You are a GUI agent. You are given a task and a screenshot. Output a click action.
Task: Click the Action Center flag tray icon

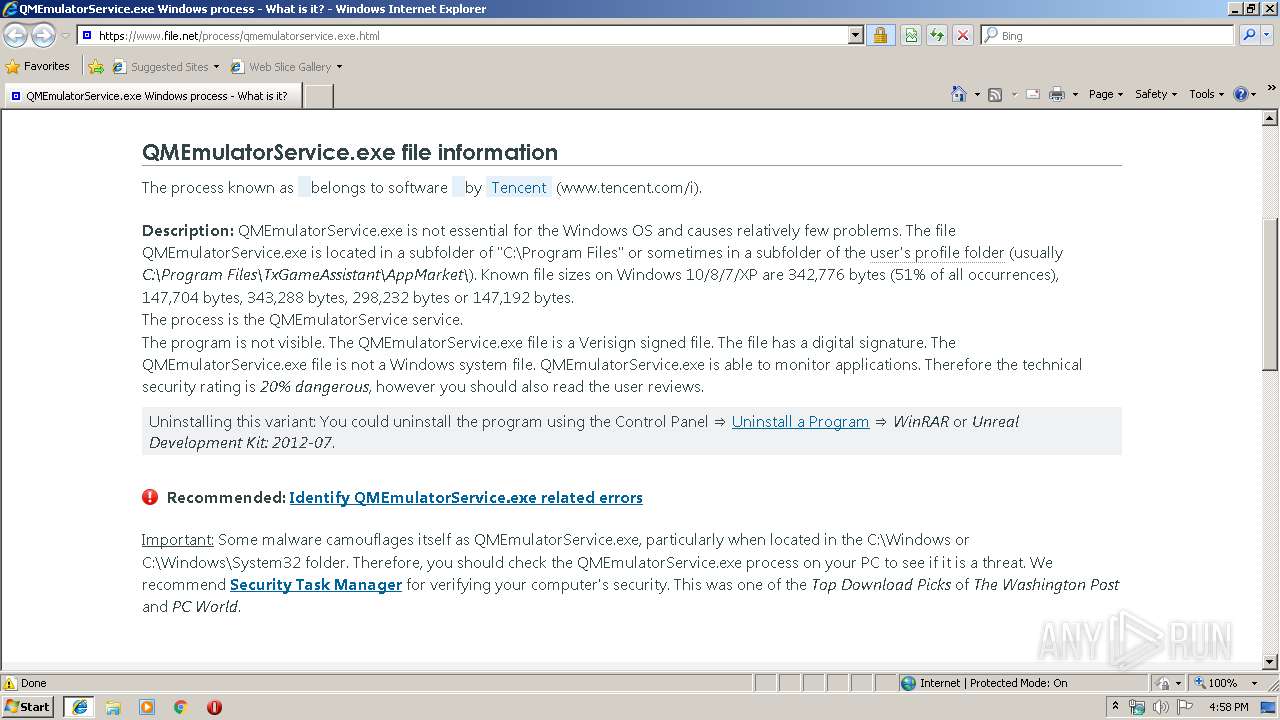click(x=1185, y=707)
